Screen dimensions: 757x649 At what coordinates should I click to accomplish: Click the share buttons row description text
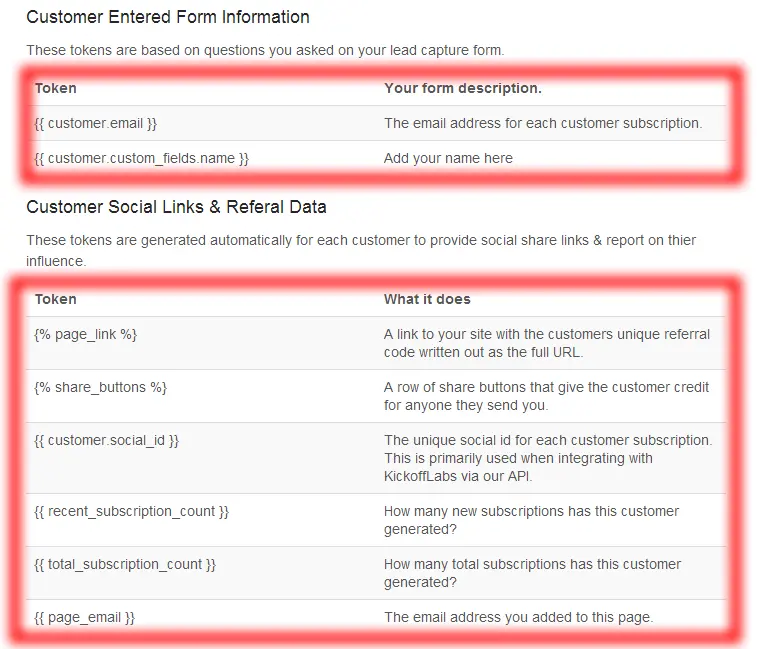[546, 396]
